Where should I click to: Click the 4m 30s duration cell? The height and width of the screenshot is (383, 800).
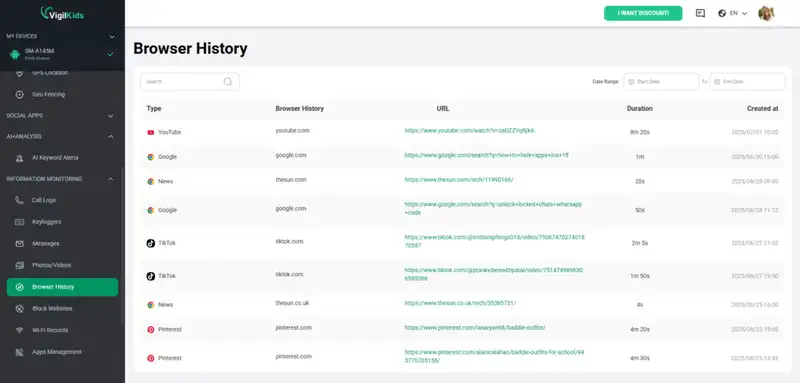[x=639, y=358]
